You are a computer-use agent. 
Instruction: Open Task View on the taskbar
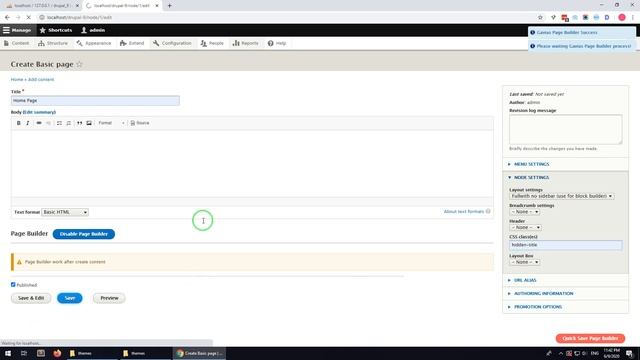pos(24,353)
